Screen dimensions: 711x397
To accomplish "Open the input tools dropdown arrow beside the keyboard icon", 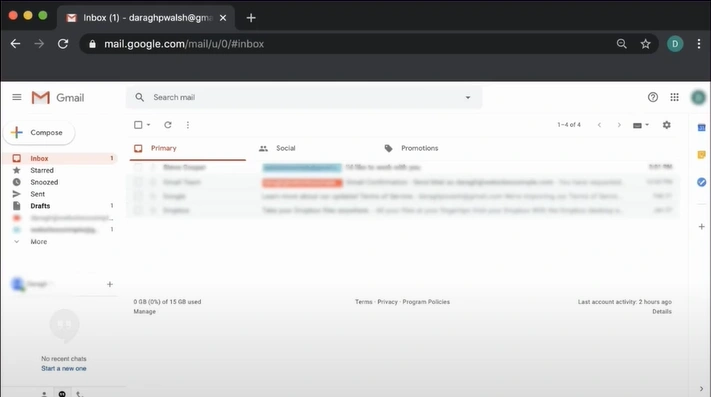I will click(x=647, y=125).
